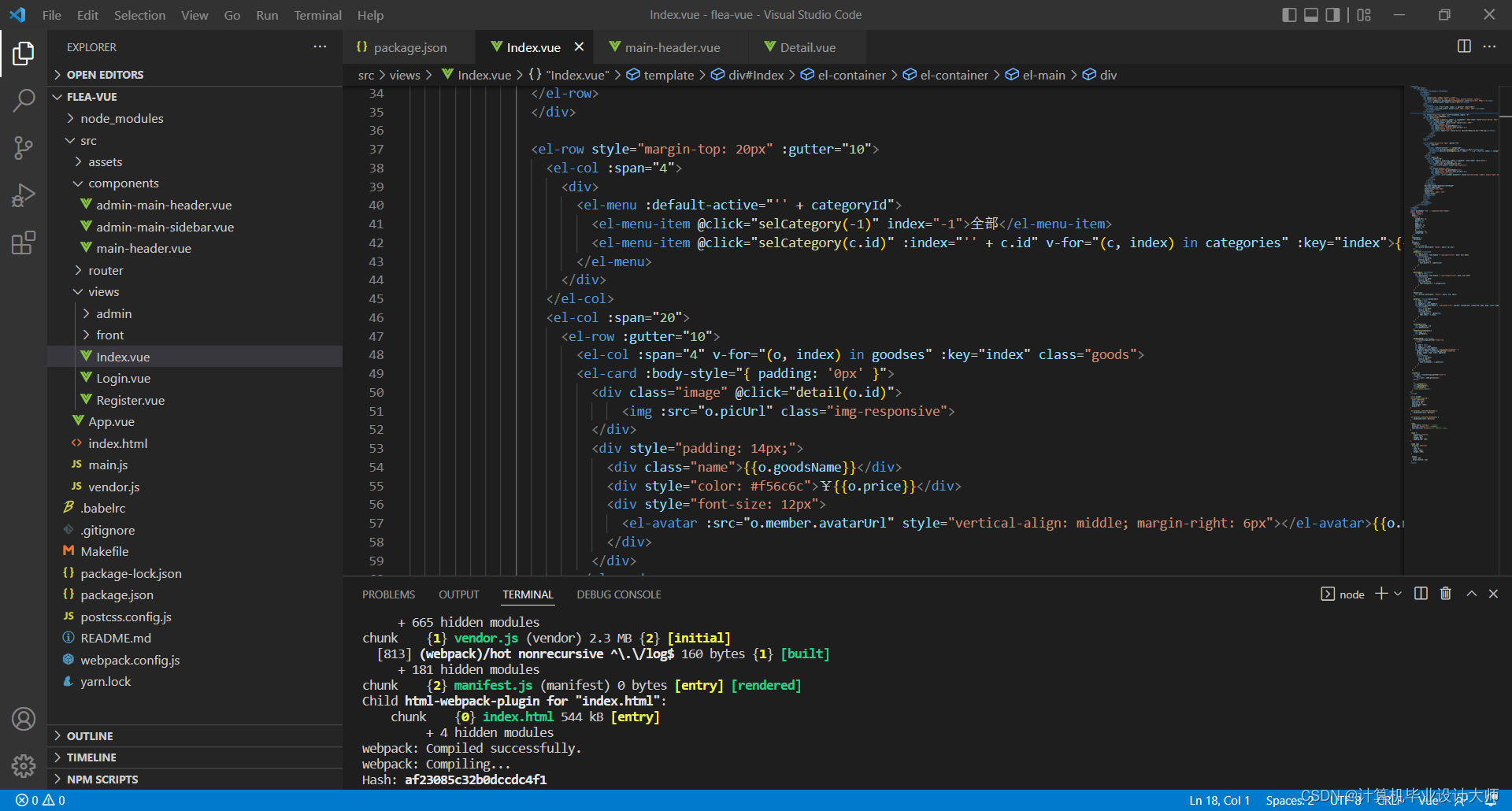Expand the OPEN EDITORS section
The height and width of the screenshot is (811, 1512).
click(105, 75)
